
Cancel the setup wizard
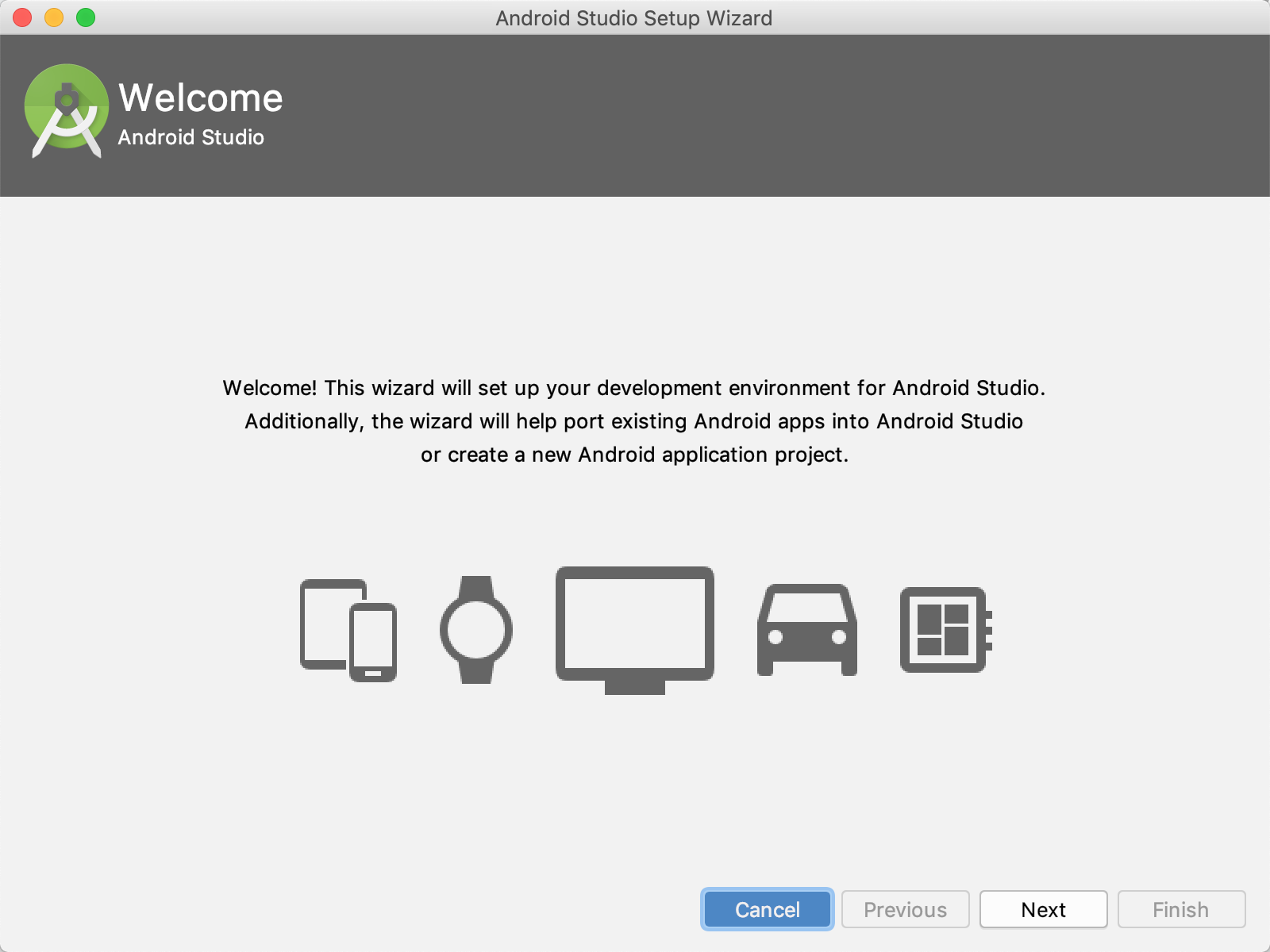tap(768, 909)
